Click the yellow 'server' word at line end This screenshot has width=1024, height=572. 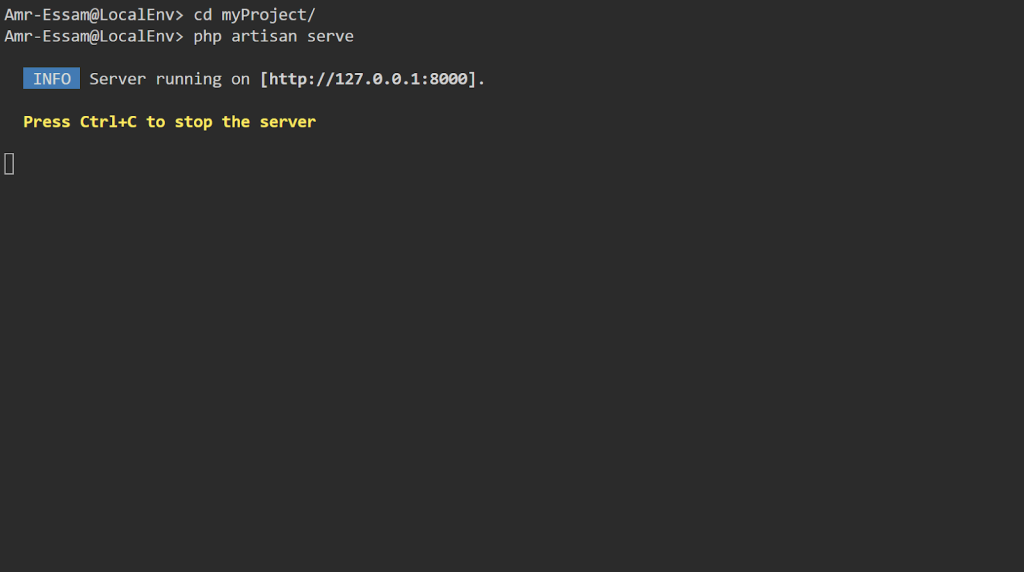click(x=288, y=122)
